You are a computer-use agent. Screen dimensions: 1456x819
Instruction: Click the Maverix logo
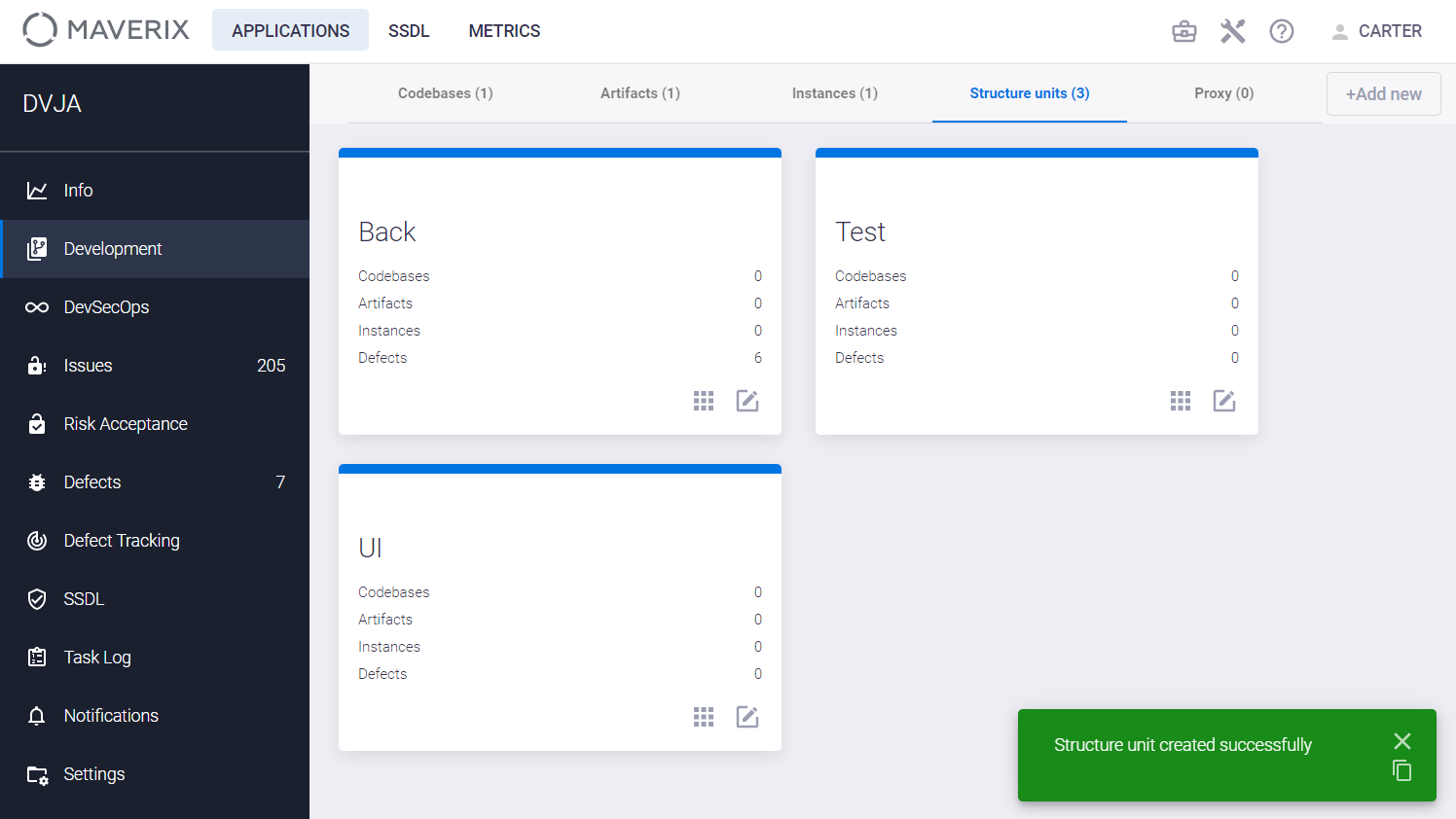(106, 30)
